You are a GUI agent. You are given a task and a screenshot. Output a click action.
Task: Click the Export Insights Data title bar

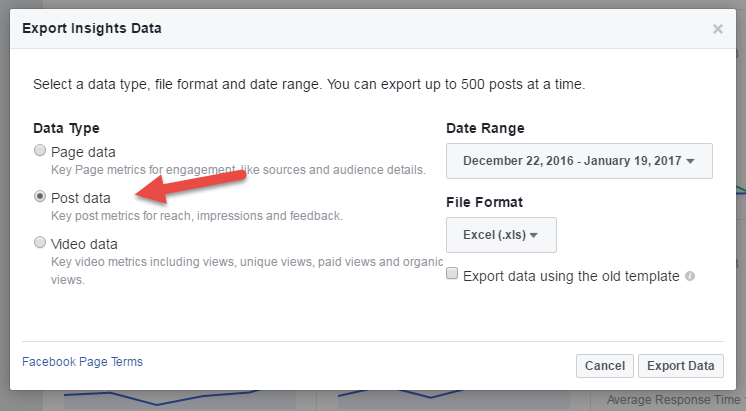click(x=373, y=29)
